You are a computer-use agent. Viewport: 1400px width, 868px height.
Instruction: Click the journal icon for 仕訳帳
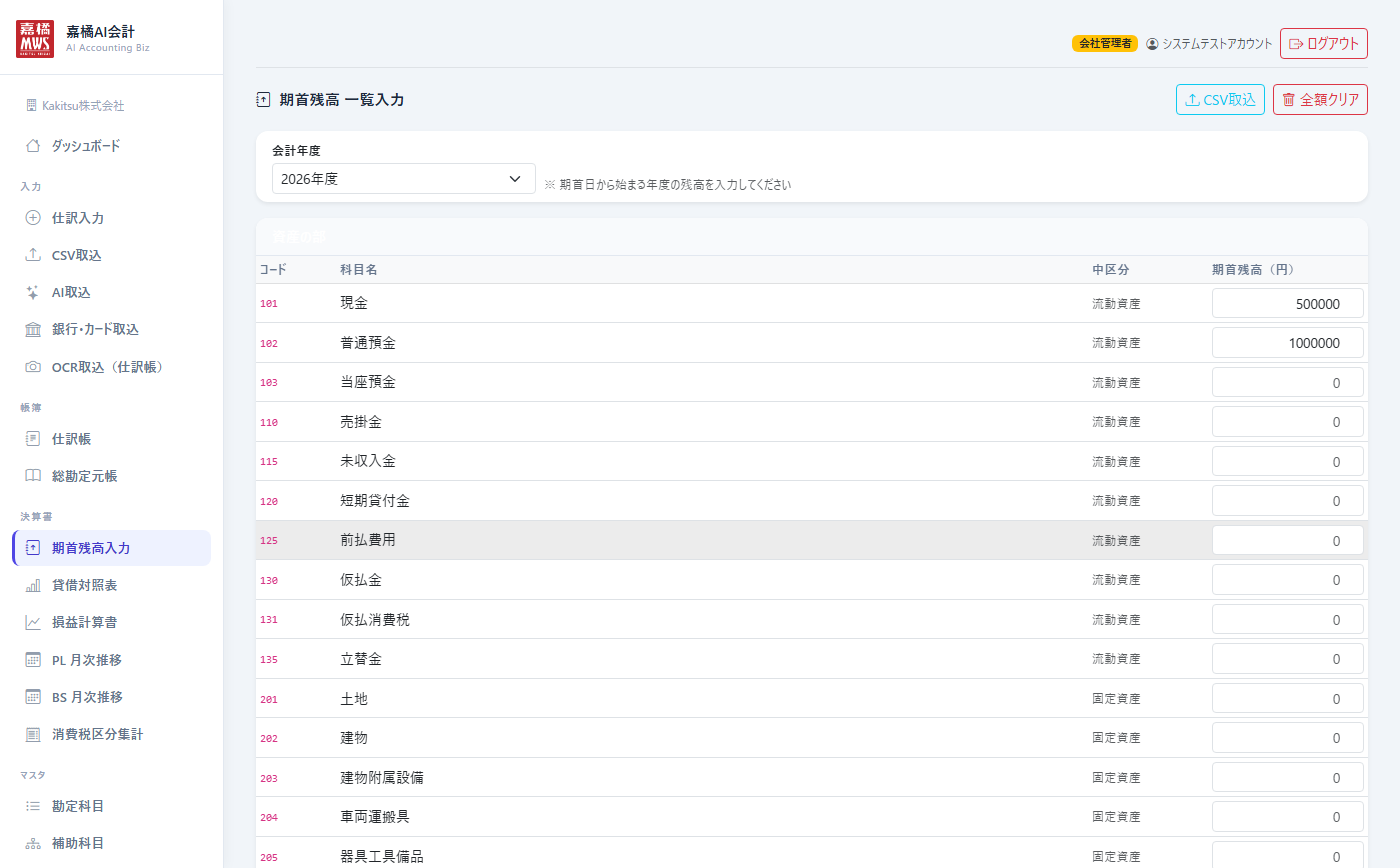pos(33,439)
